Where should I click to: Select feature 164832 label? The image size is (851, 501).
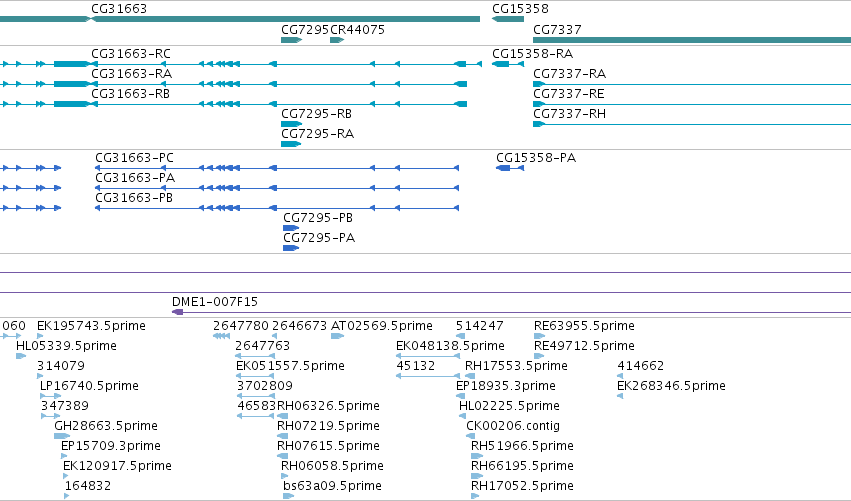88,486
